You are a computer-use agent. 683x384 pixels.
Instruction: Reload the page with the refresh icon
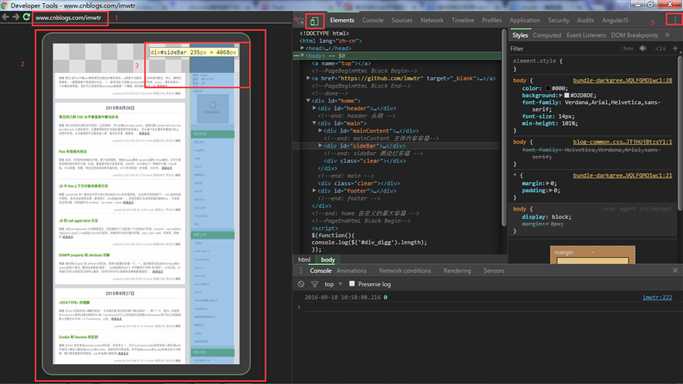26,17
